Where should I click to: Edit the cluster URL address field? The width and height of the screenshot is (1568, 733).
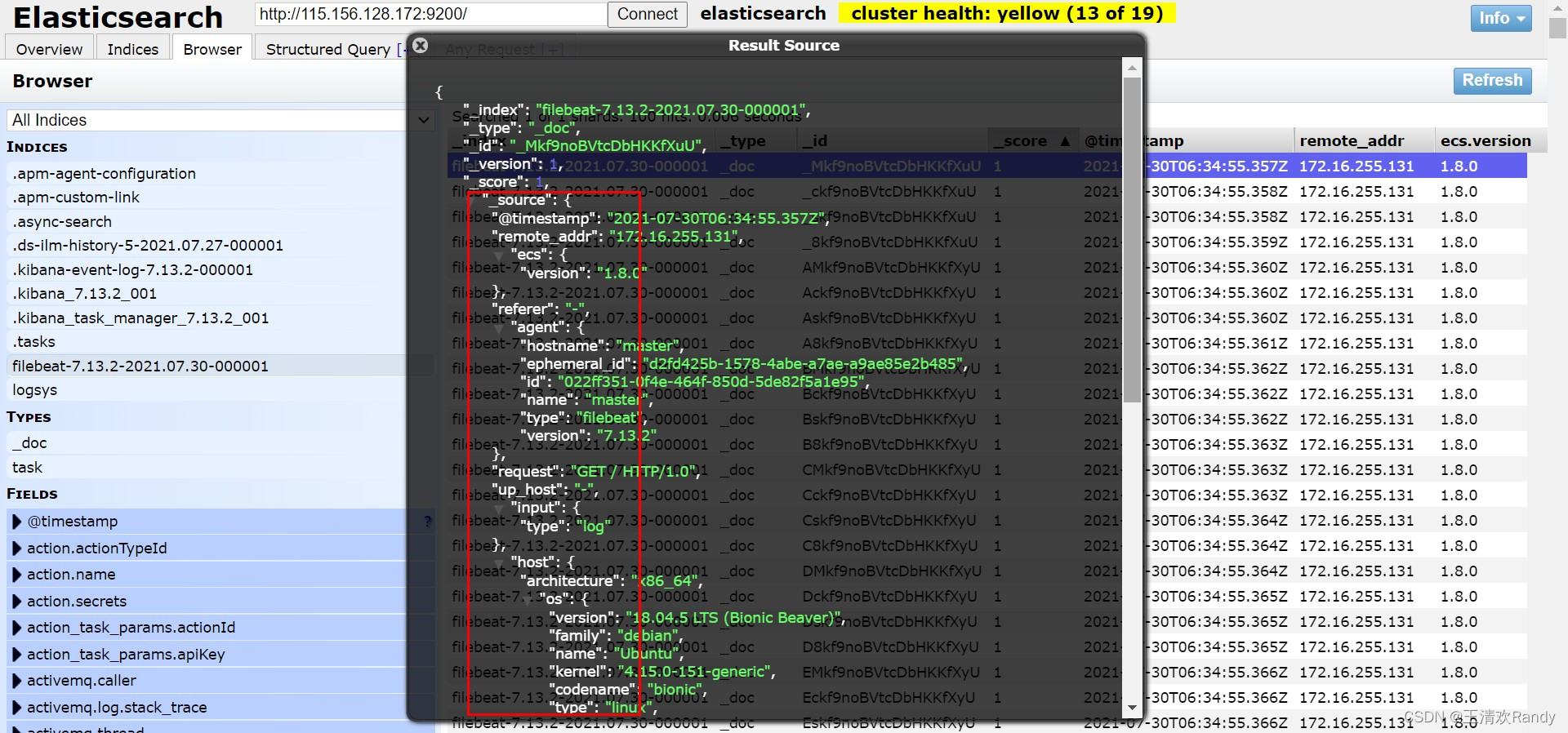431,14
